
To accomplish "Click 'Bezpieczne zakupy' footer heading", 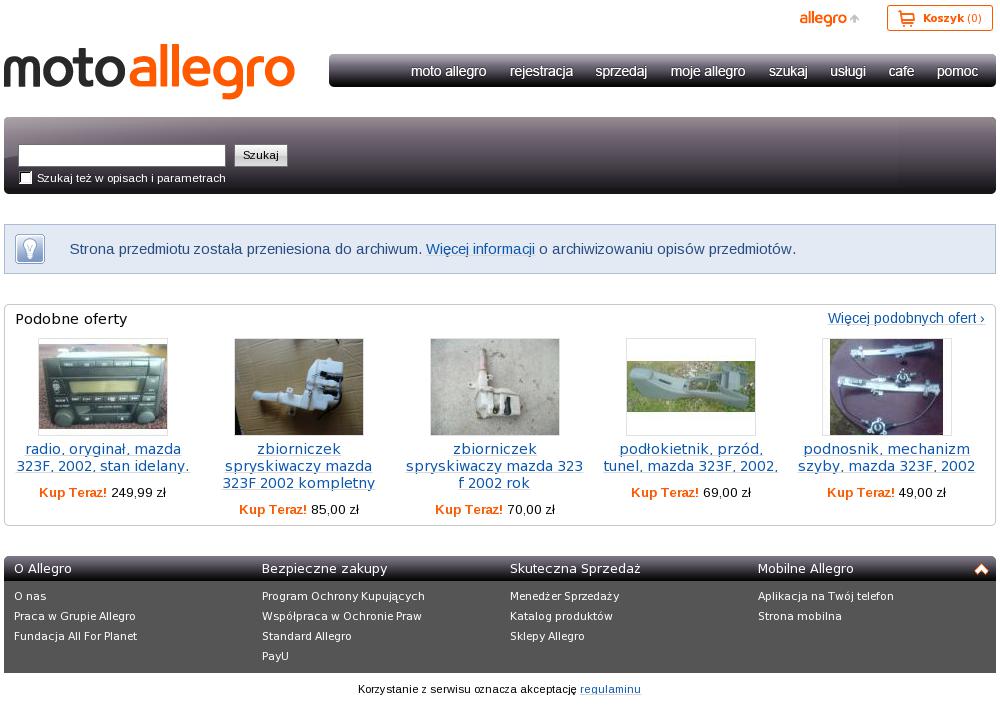I will coord(325,569).
